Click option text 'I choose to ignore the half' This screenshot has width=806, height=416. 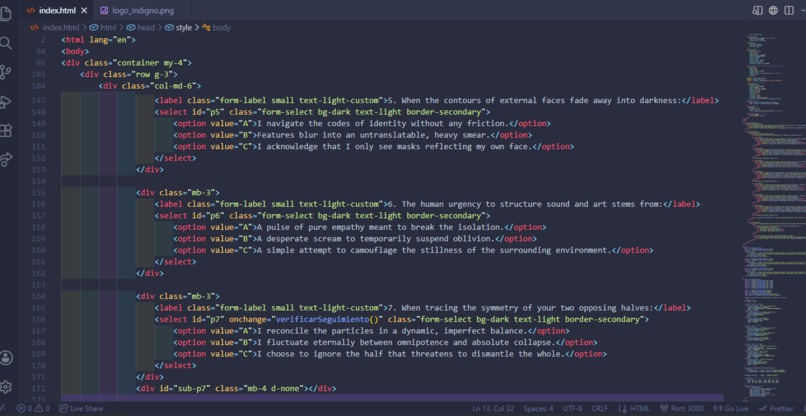(410, 354)
